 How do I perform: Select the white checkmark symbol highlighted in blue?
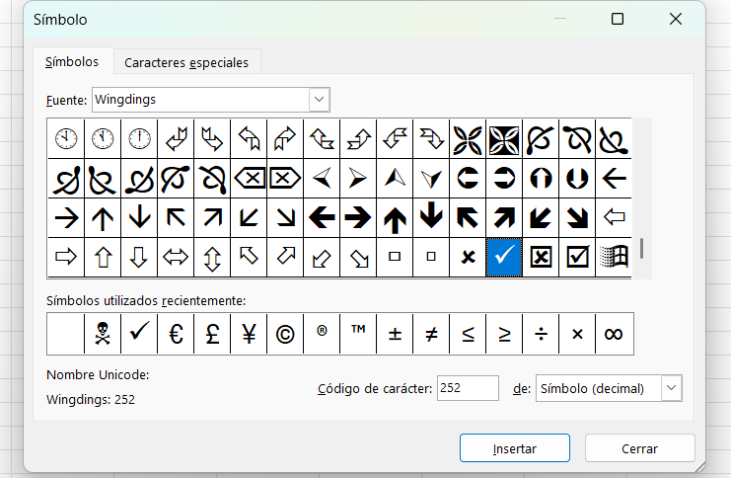504,257
